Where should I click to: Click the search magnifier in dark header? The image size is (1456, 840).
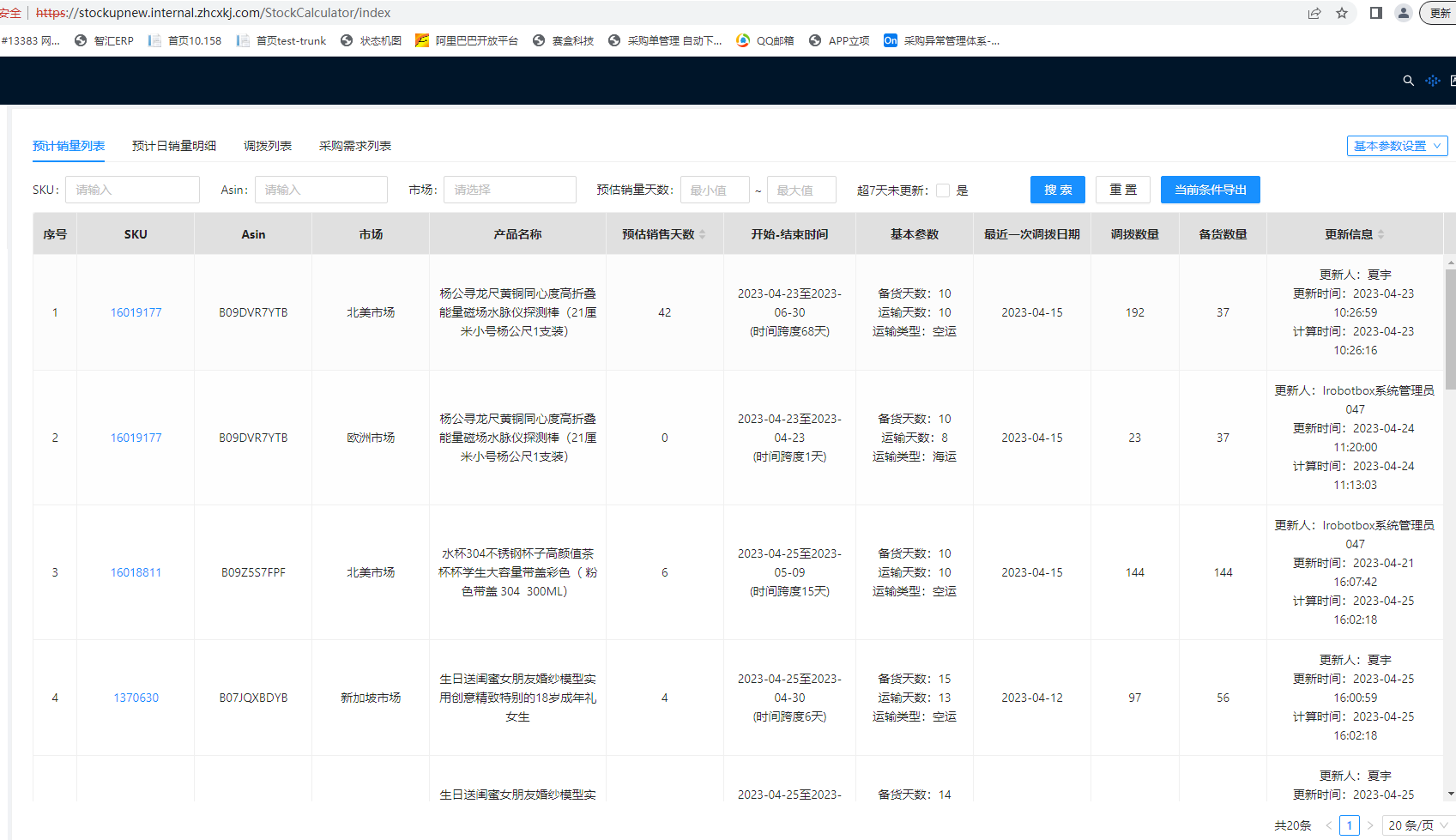[1408, 81]
